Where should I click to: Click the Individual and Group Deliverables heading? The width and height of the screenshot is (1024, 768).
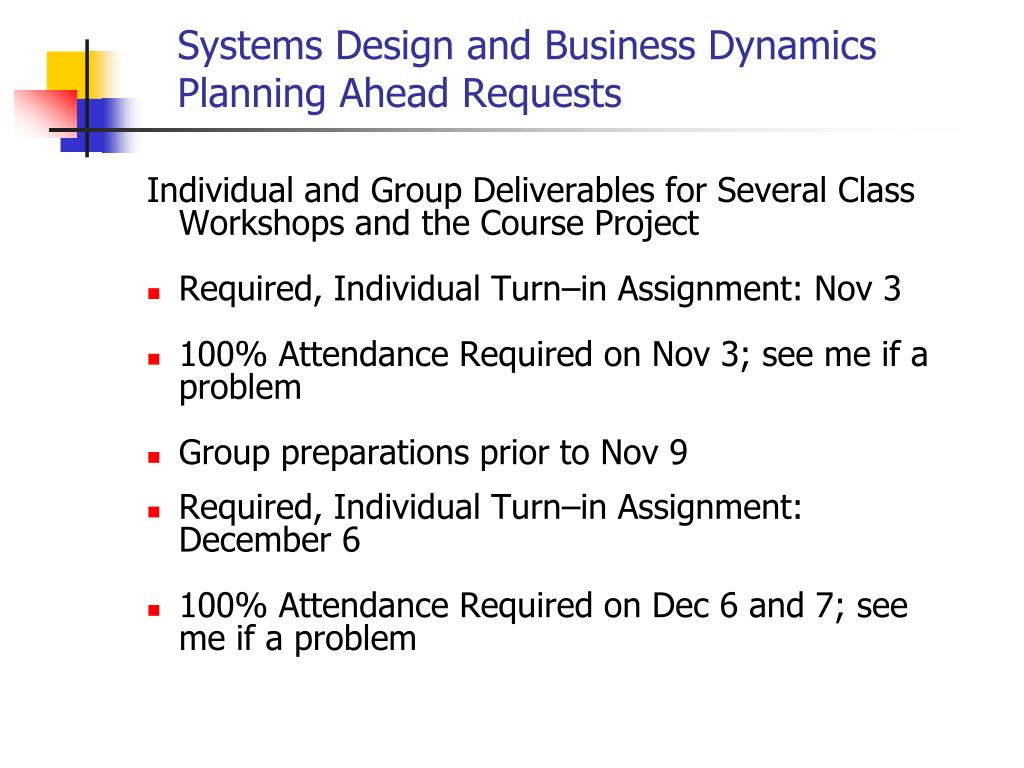[530, 191]
